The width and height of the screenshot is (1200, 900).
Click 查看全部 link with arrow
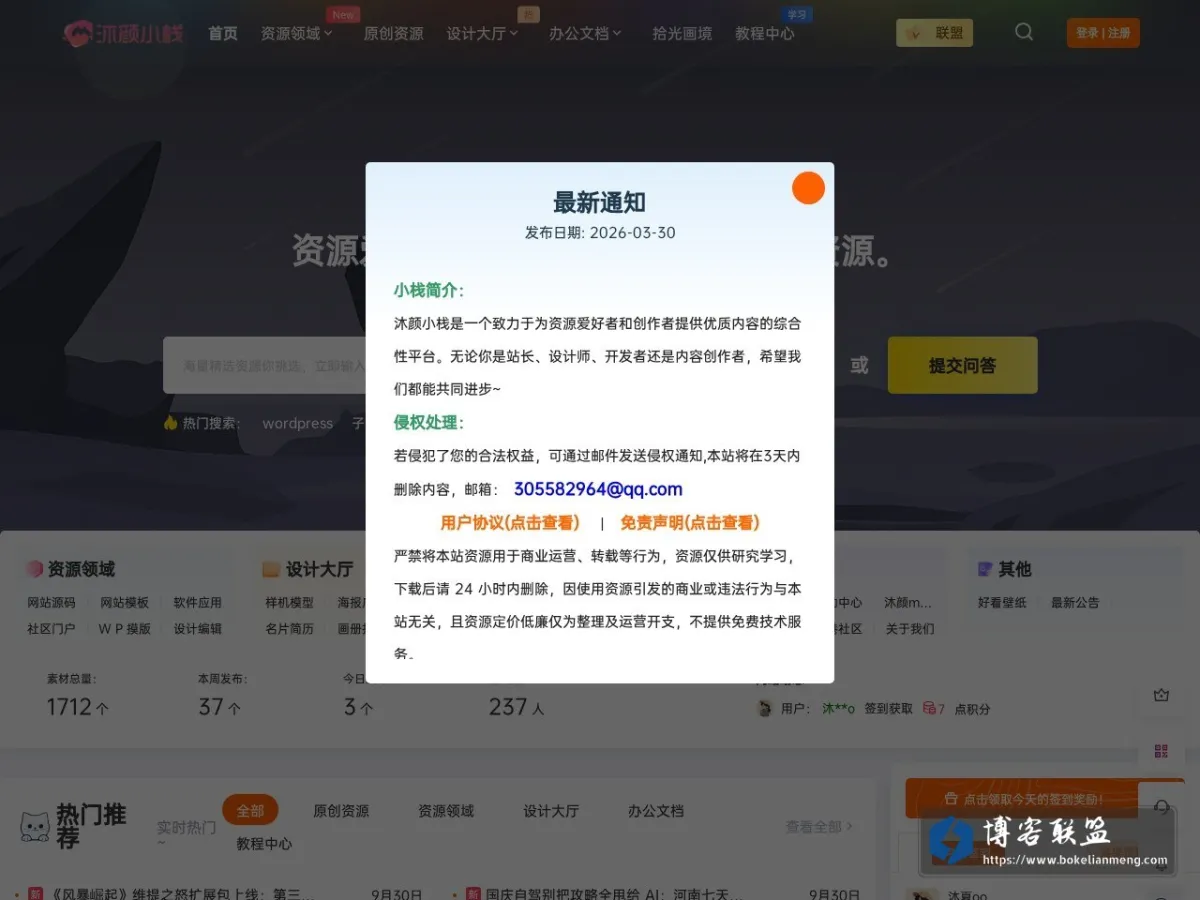(819, 826)
